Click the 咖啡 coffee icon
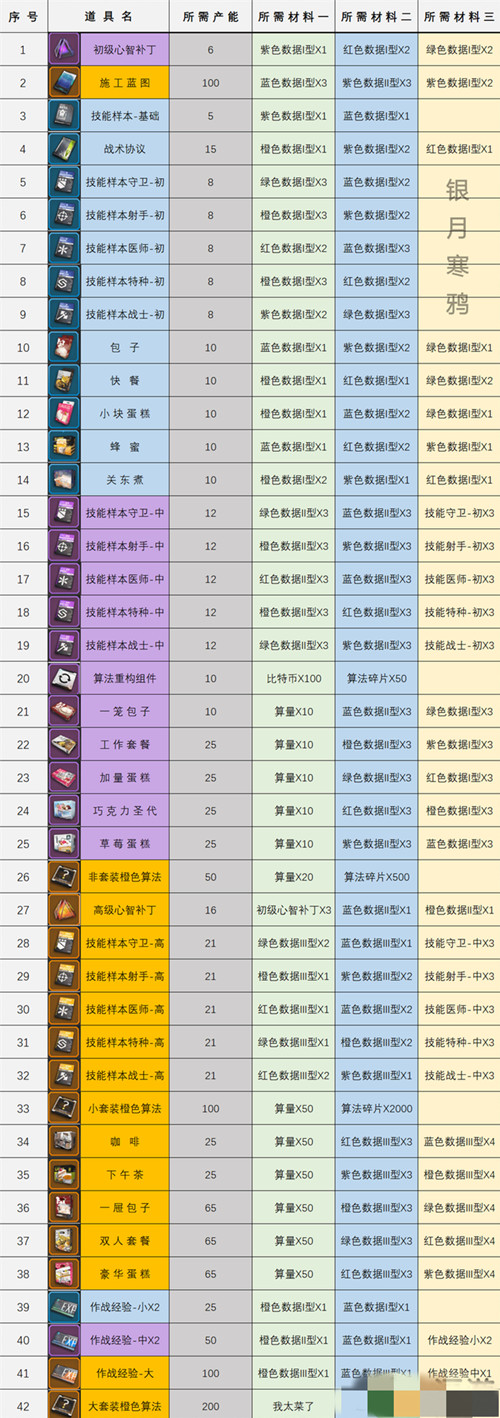500x1418 pixels. 63,1140
